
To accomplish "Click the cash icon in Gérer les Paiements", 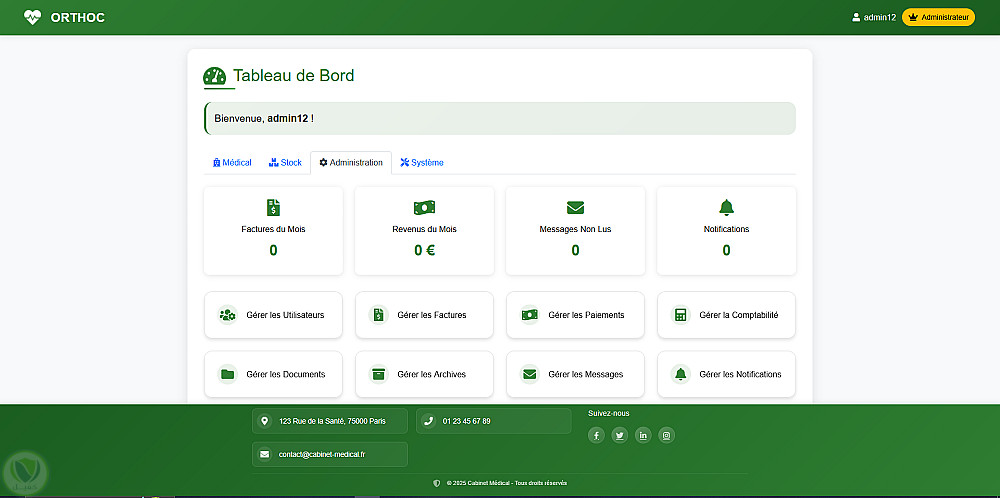I will coord(529,315).
